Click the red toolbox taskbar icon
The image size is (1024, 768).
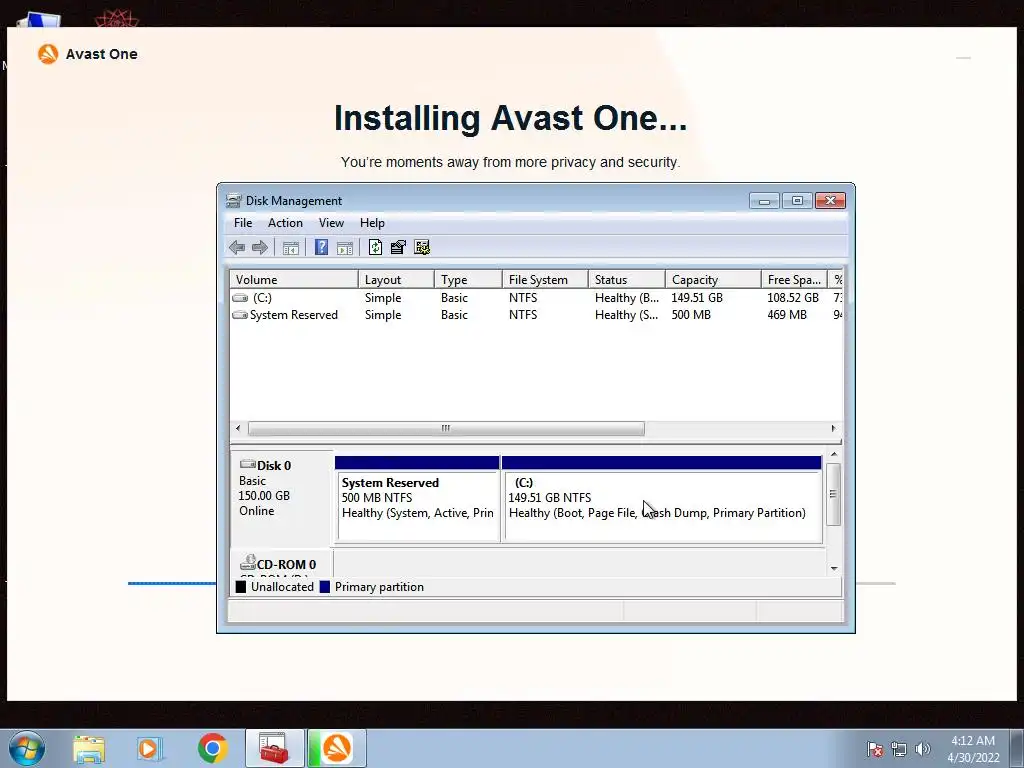[274, 748]
